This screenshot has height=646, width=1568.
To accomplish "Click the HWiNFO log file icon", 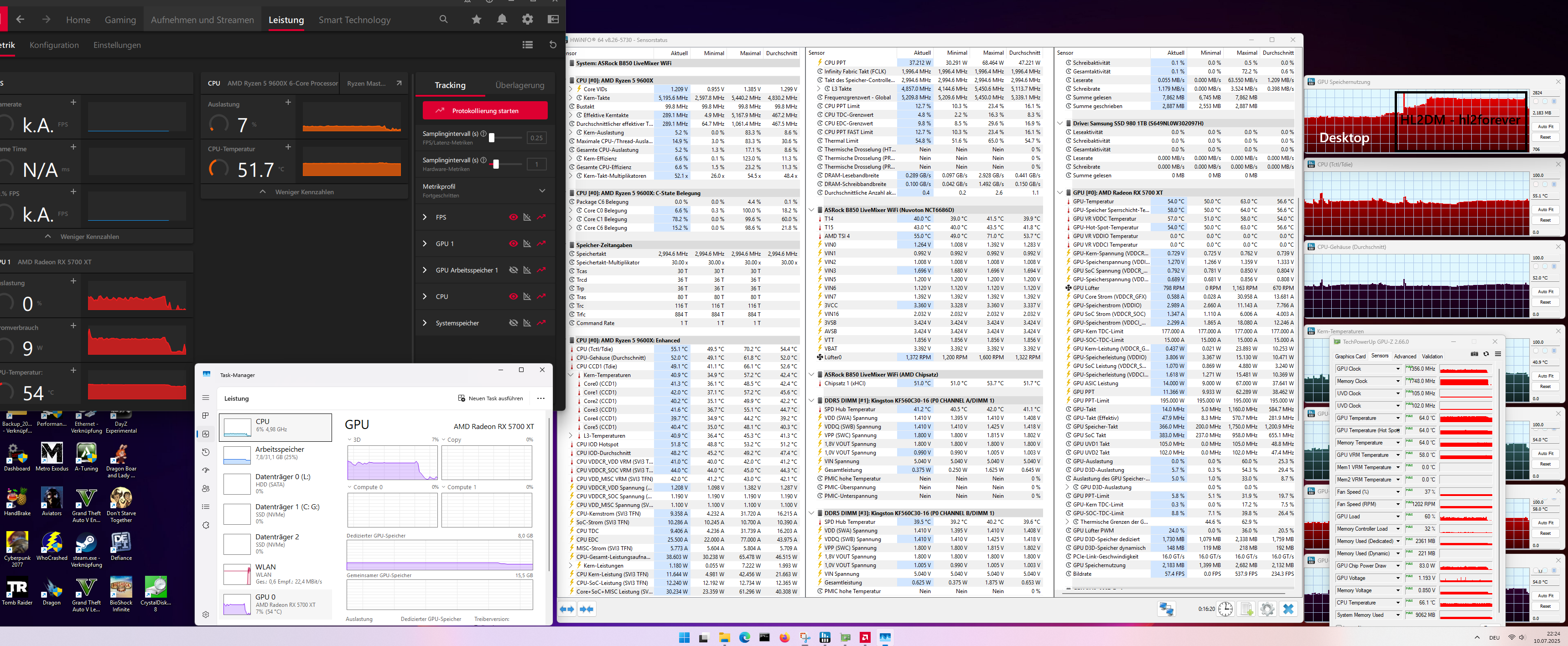I will click(1246, 609).
